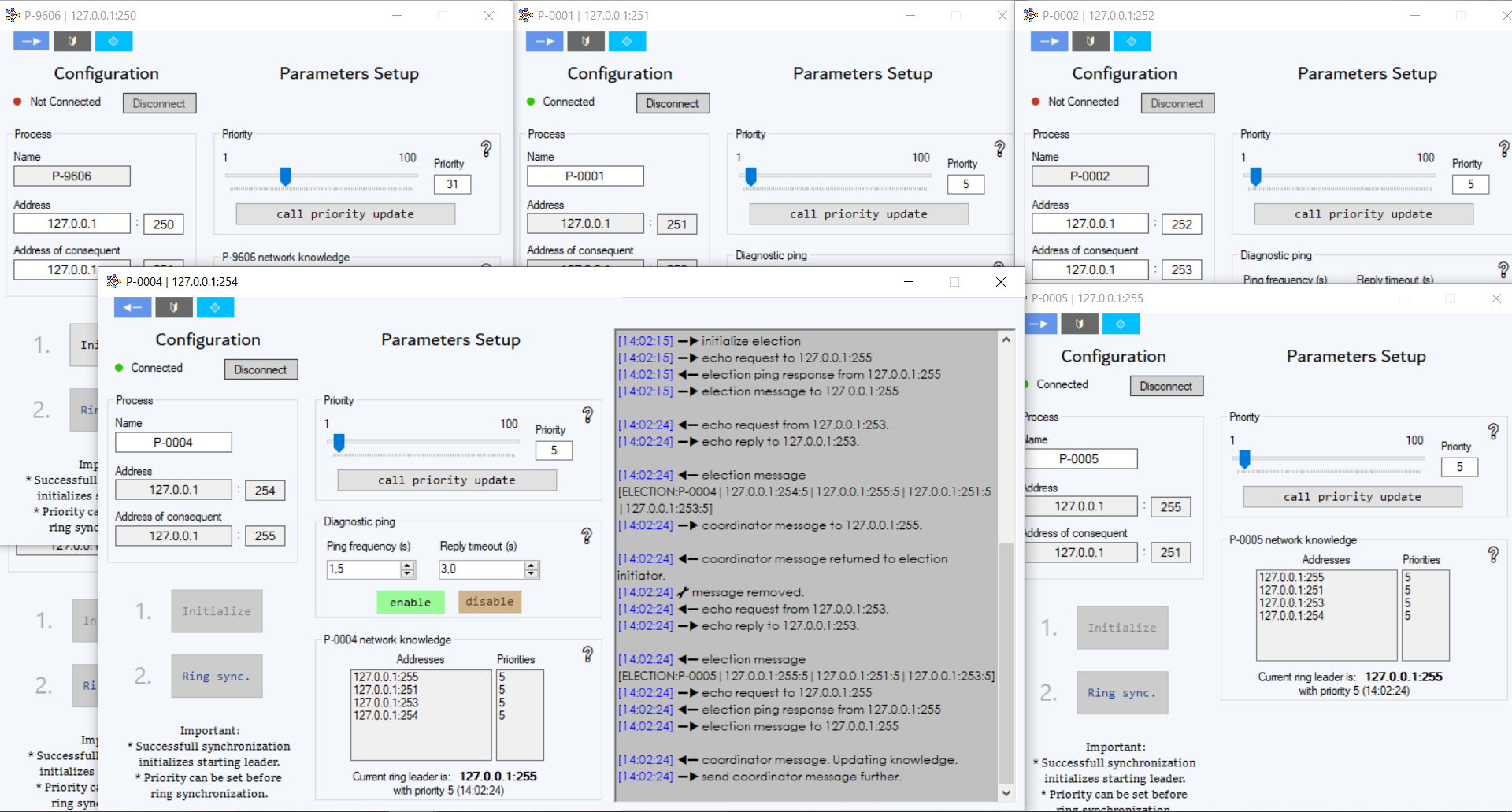Click the arrow log toggle icon in P-0001 window
1512x812 pixels.
tap(545, 41)
